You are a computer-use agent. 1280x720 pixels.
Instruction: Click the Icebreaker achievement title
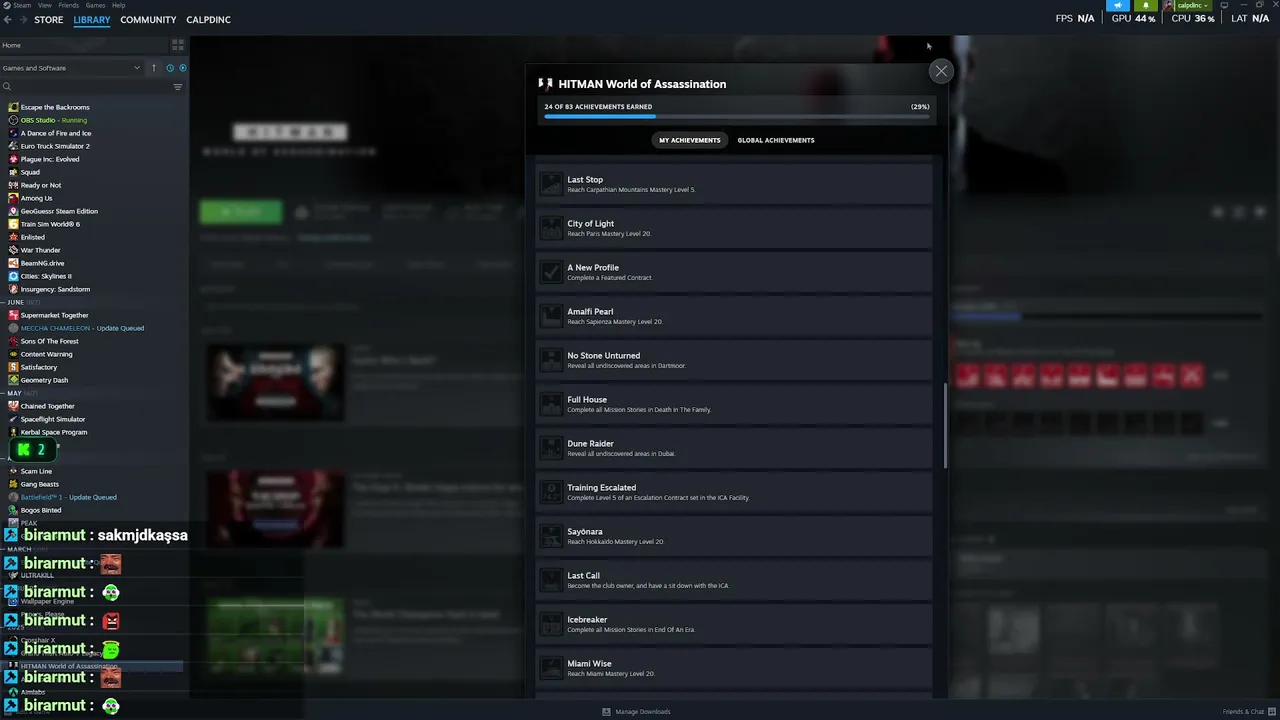tap(587, 620)
